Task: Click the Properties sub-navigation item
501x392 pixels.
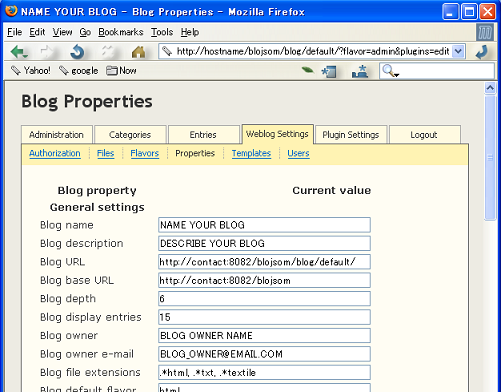Action: [195, 153]
